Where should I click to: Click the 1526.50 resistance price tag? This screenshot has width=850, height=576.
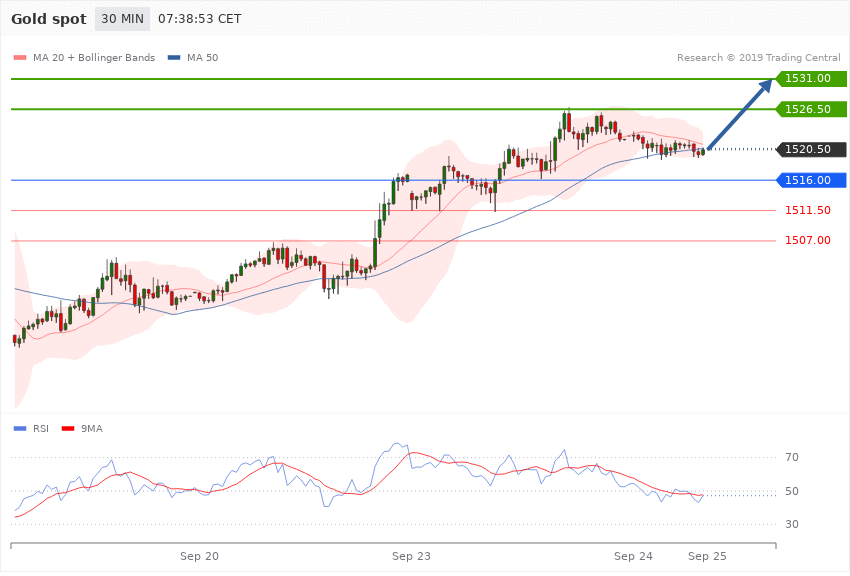[811, 109]
